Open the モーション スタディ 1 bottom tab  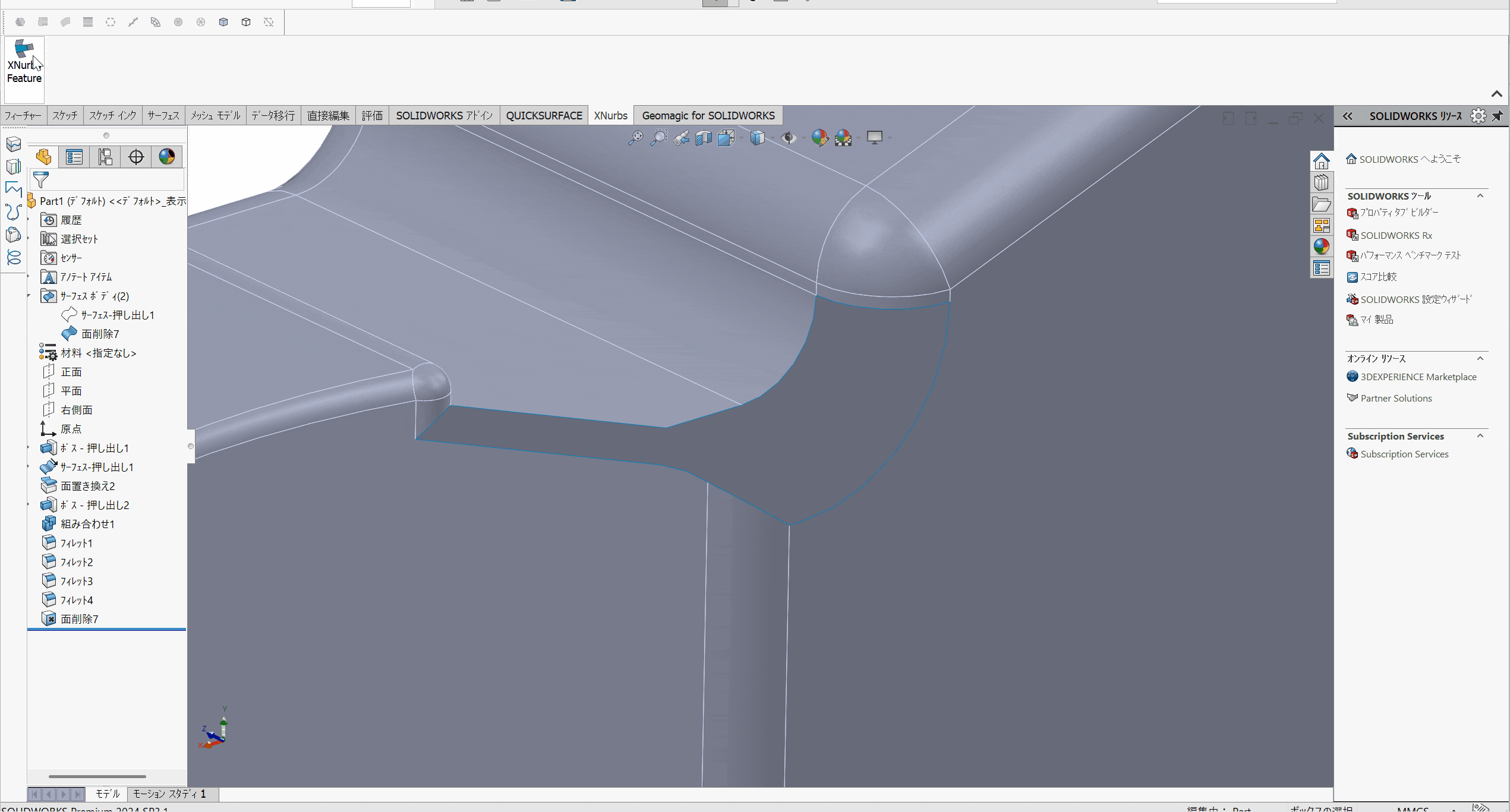point(169,794)
